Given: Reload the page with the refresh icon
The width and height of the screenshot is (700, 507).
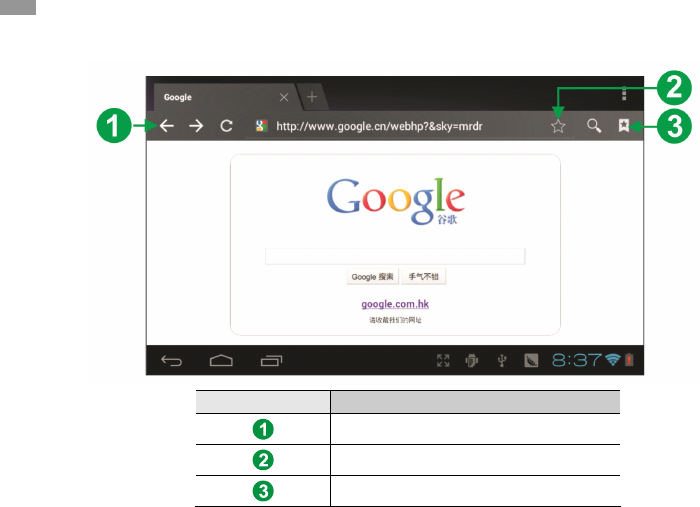Looking at the screenshot, I should pos(226,126).
